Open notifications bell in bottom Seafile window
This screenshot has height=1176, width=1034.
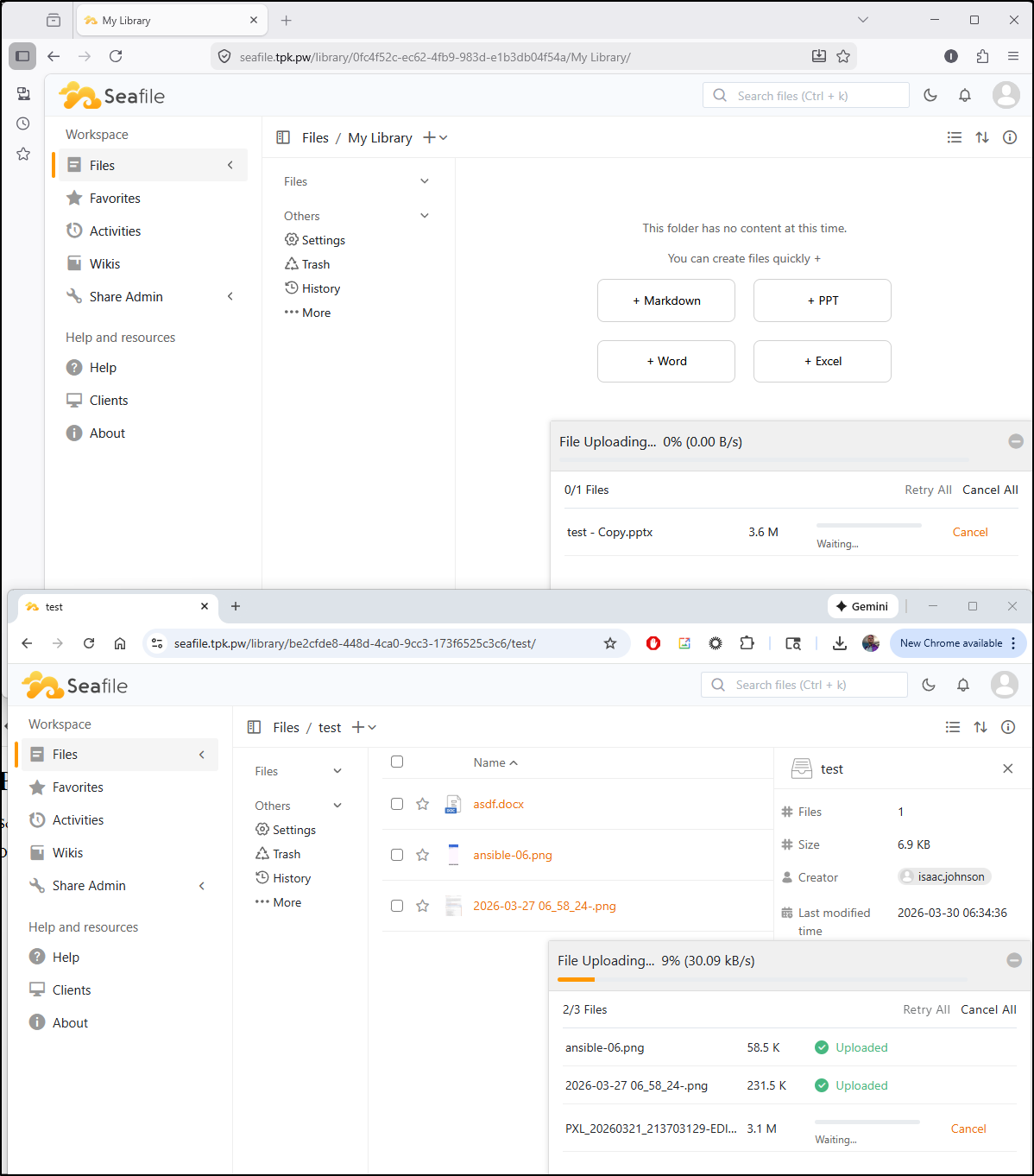(963, 685)
